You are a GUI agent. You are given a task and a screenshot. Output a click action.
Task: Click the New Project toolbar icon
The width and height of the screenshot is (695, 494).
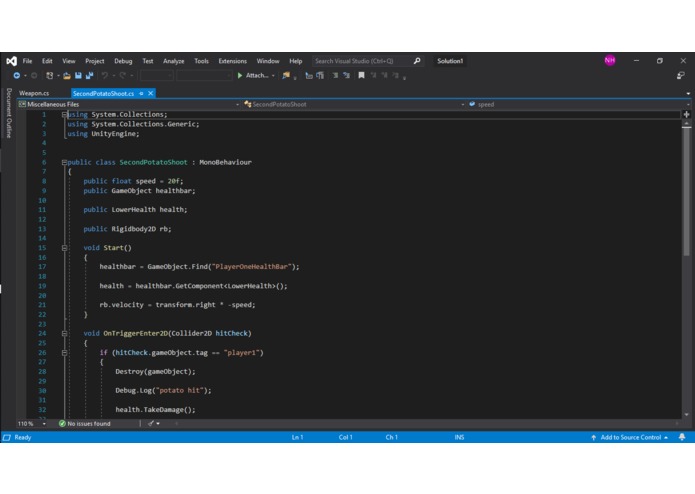tap(50, 76)
